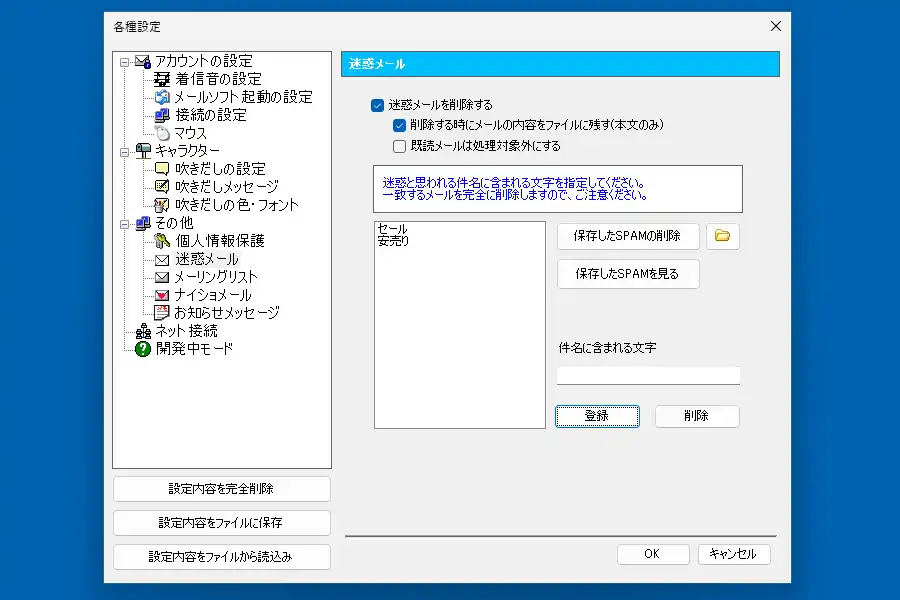This screenshot has width=900, height=600.
Task: Click 設定内容を完全削除 button
Action: 222,489
